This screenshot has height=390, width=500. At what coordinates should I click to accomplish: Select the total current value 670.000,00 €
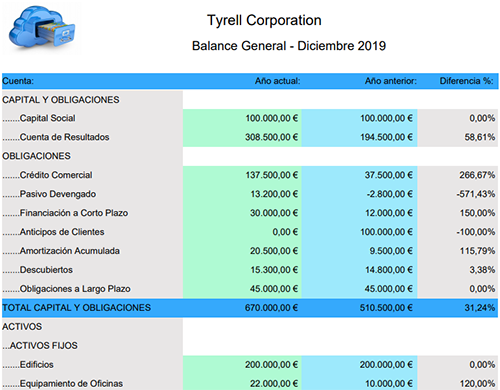click(x=271, y=308)
